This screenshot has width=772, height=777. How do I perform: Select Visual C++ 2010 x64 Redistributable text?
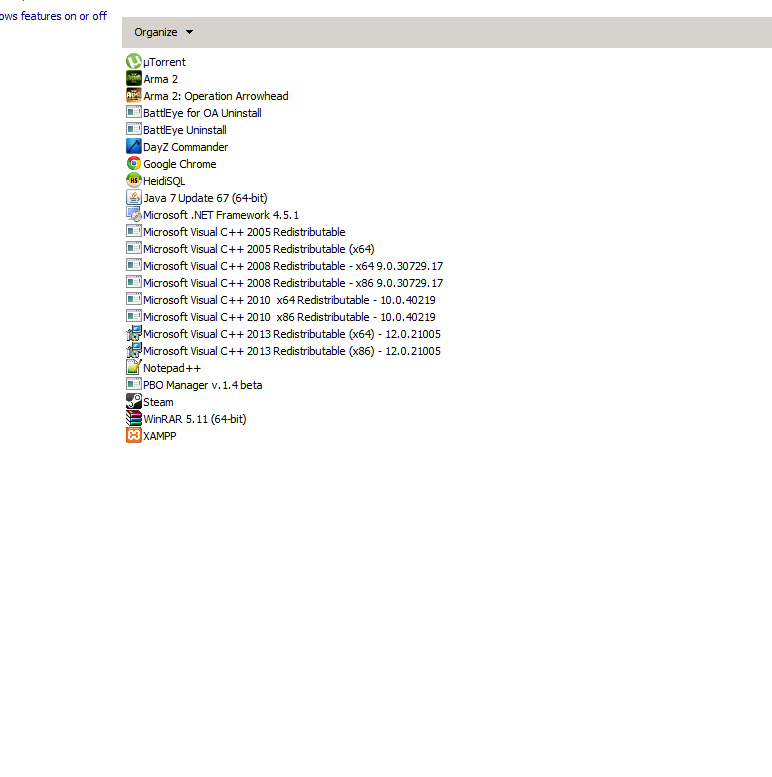[289, 300]
